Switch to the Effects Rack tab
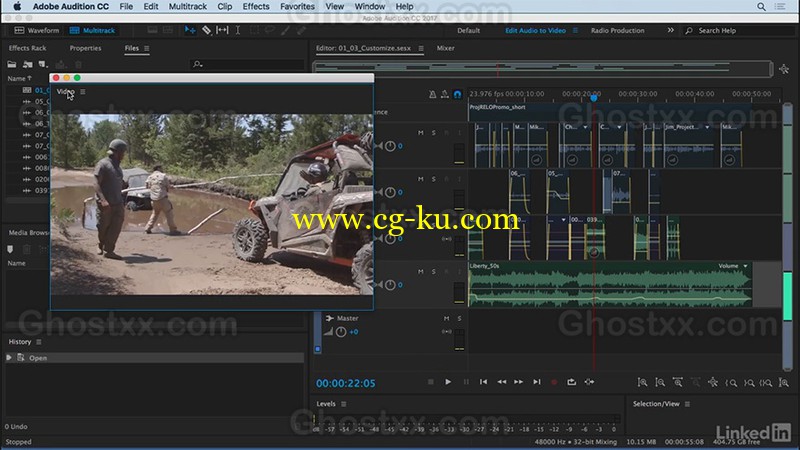 point(28,48)
